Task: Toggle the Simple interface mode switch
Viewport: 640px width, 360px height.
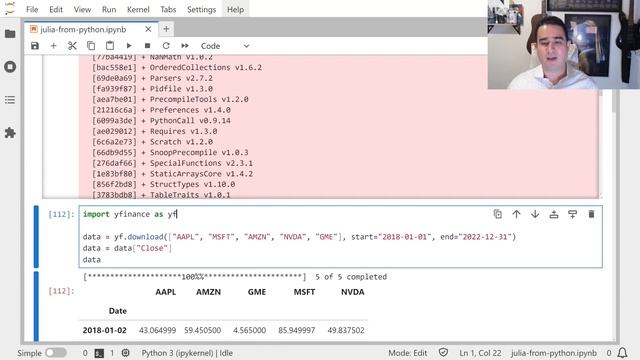Action: [56, 353]
